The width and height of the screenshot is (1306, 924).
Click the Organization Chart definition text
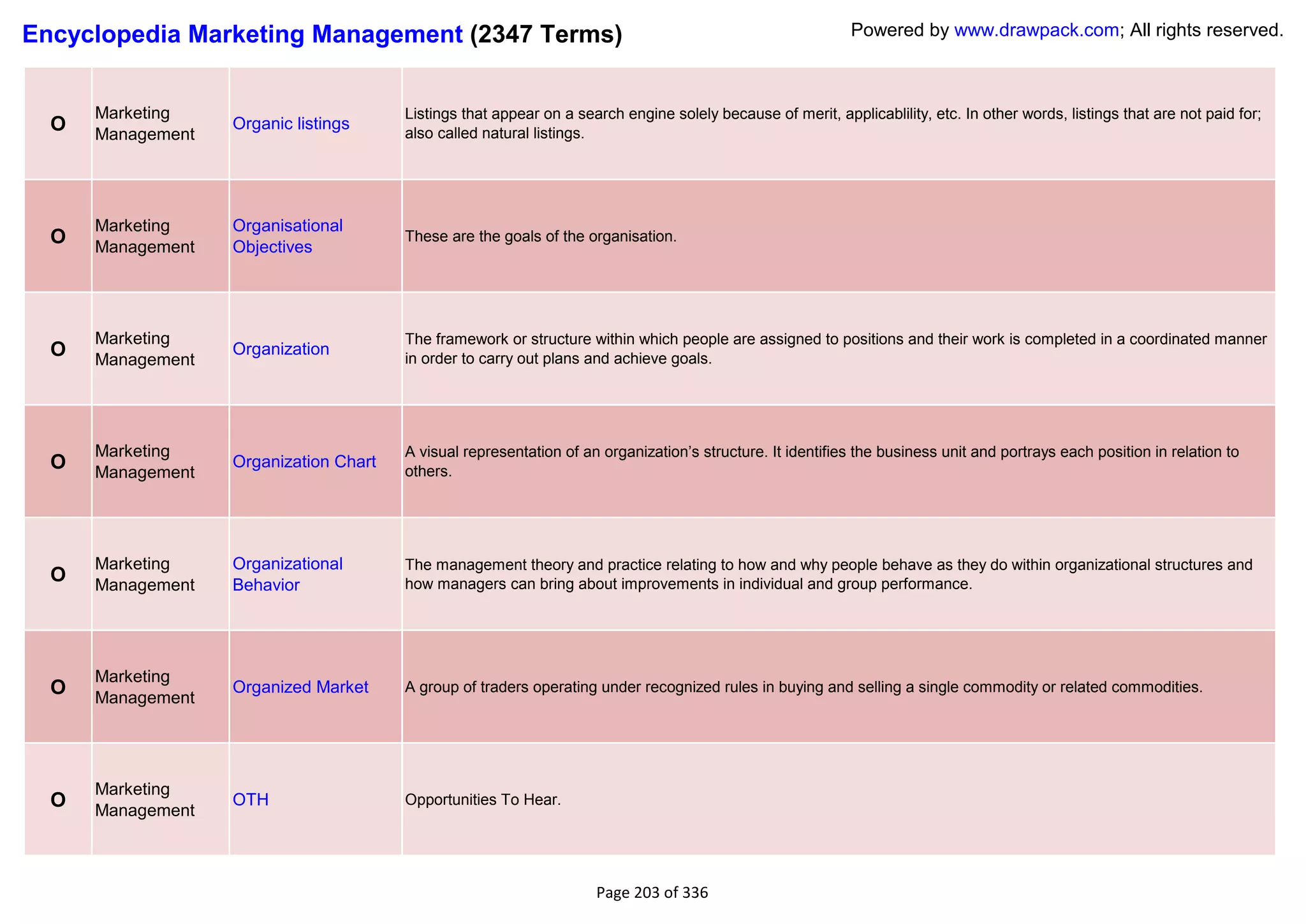coord(822,462)
